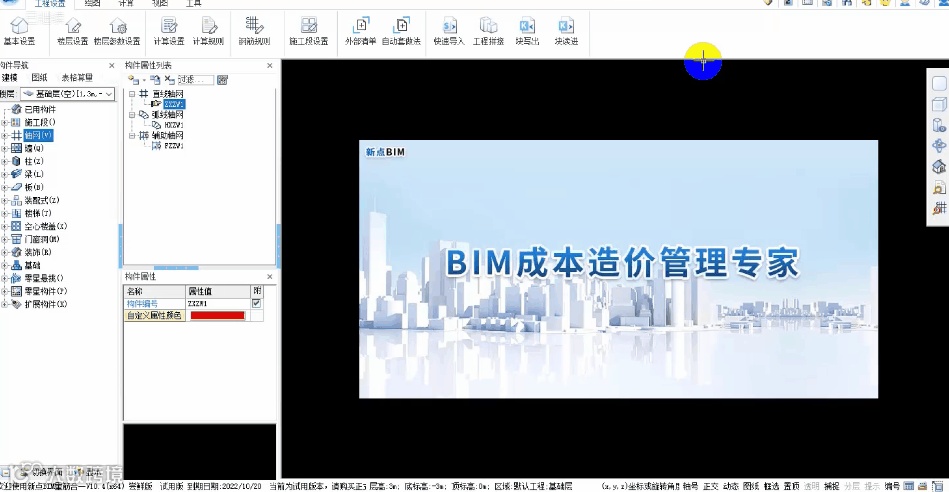This screenshot has width=949, height=492.
Task: Open 楼层参数设置 floor parameter settings
Action: [117, 31]
